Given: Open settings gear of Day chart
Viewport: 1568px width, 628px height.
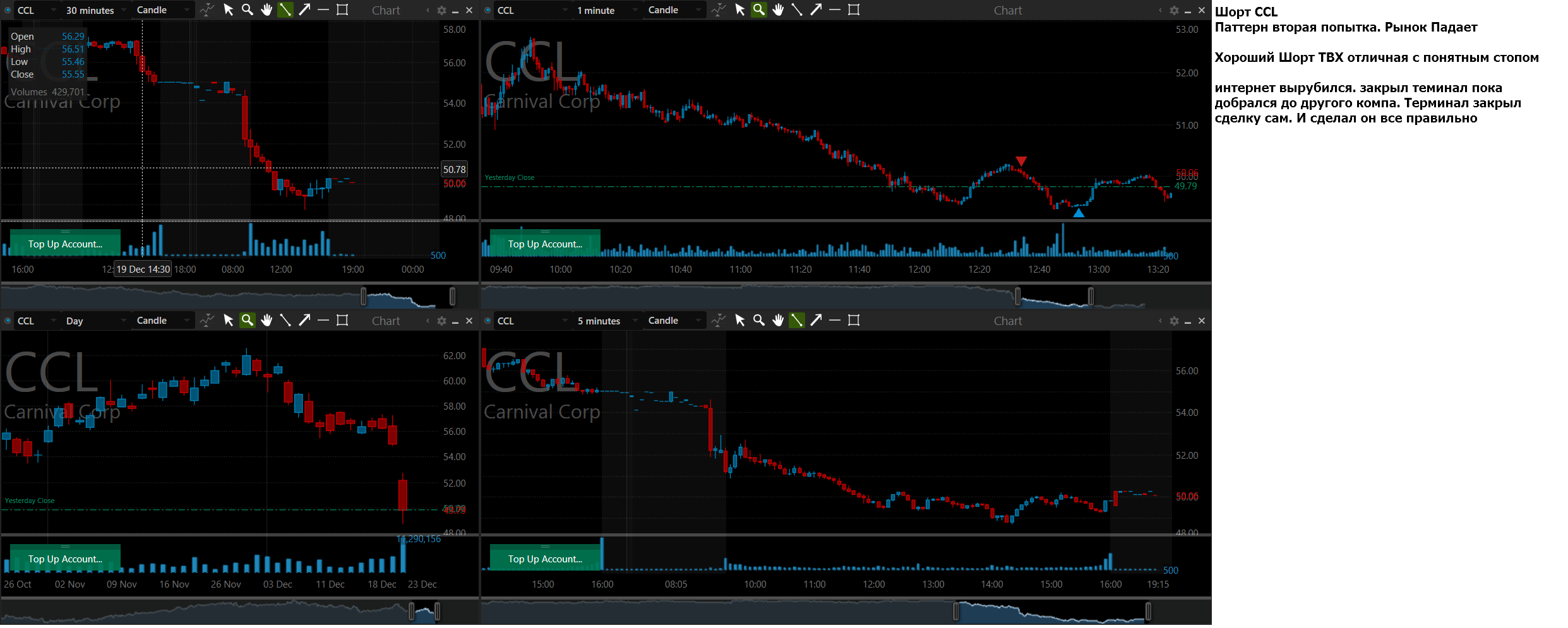Looking at the screenshot, I should pos(441,321).
